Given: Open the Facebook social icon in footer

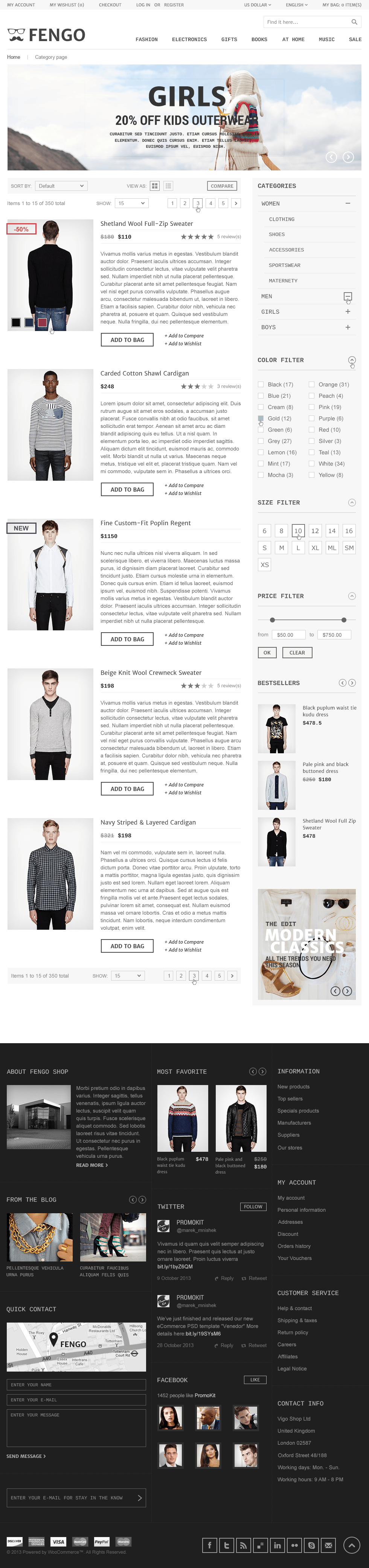Looking at the screenshot, I should click(210, 1545).
